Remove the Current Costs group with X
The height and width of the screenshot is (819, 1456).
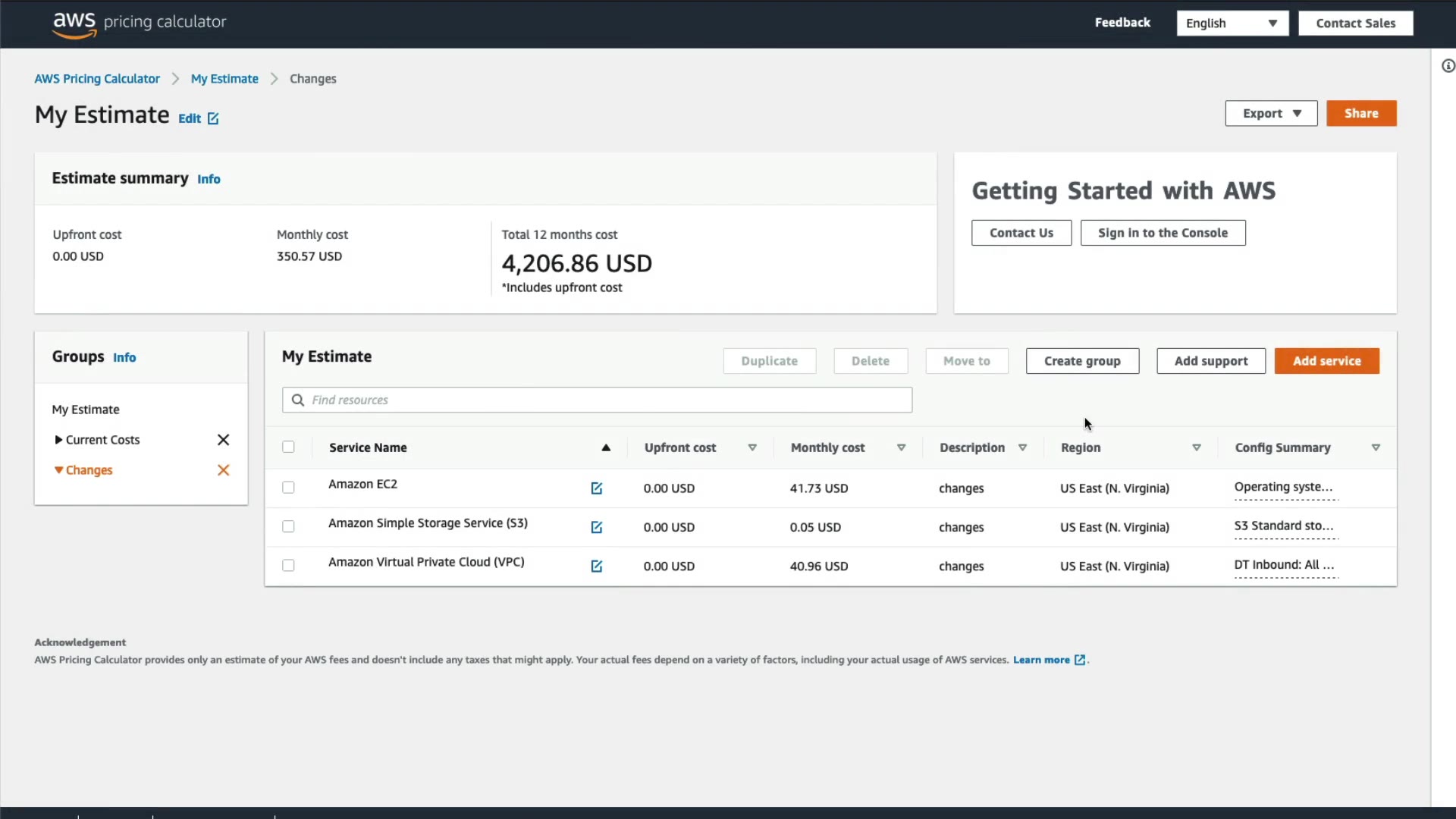click(x=223, y=440)
